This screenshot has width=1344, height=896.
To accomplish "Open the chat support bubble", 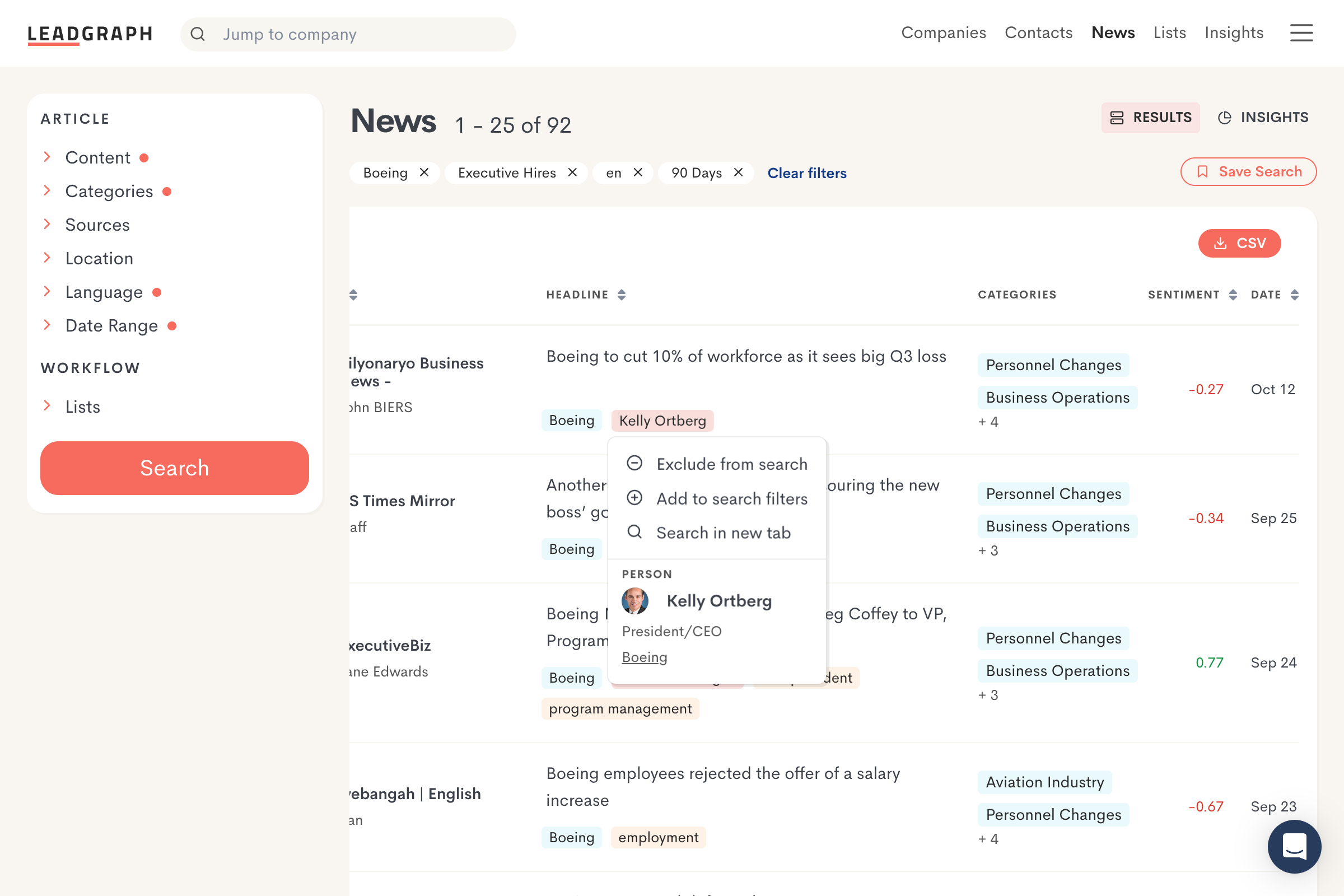I will pyautogui.click(x=1294, y=846).
